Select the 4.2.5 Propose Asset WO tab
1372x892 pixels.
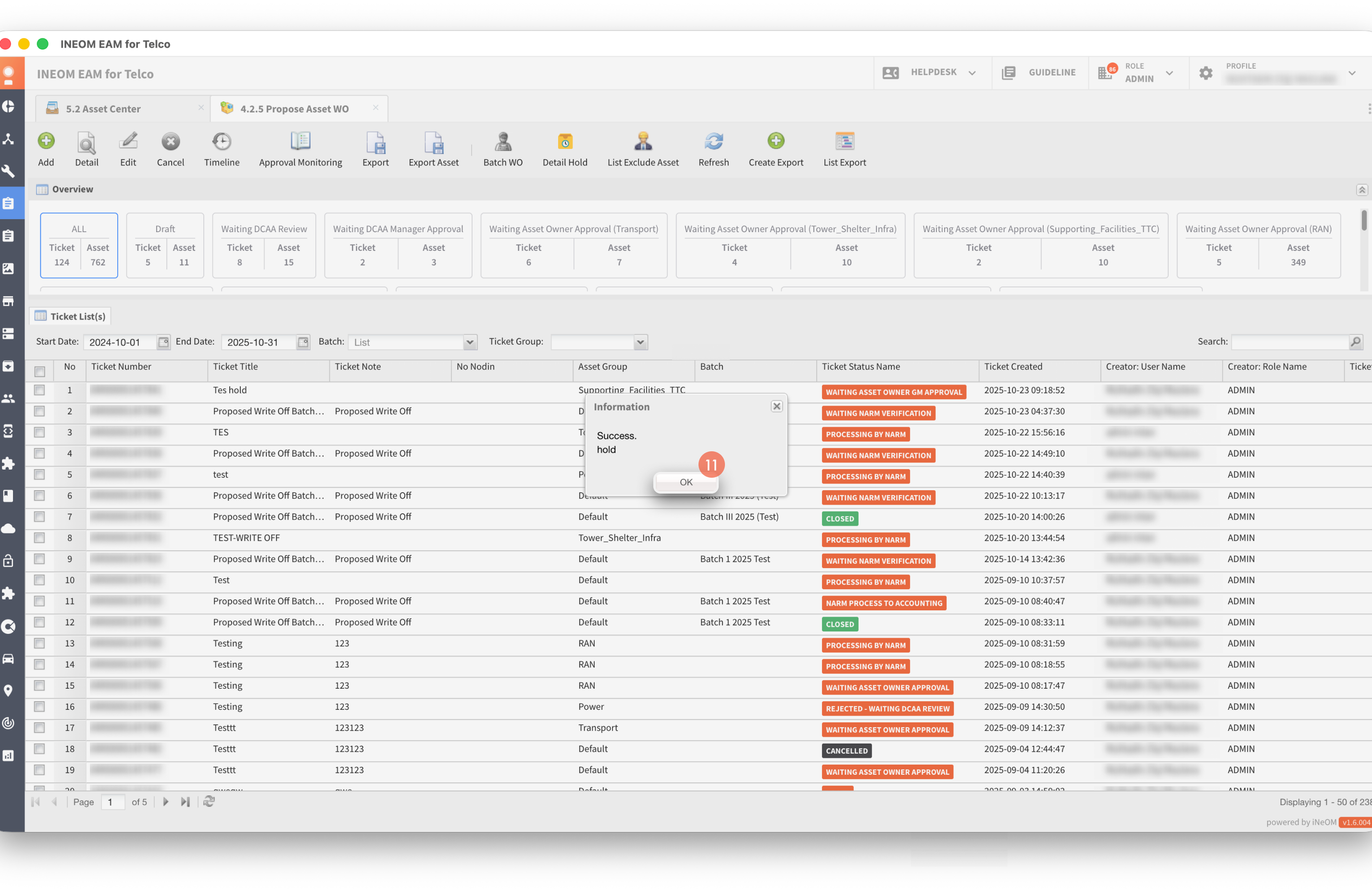(x=294, y=109)
